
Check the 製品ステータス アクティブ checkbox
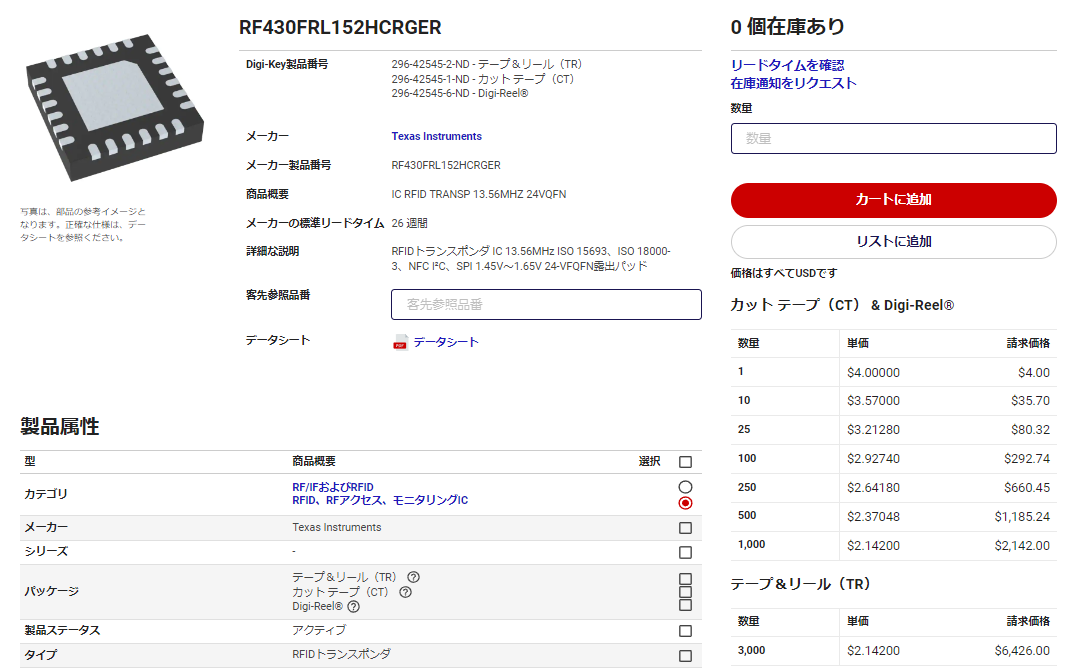tap(685, 631)
